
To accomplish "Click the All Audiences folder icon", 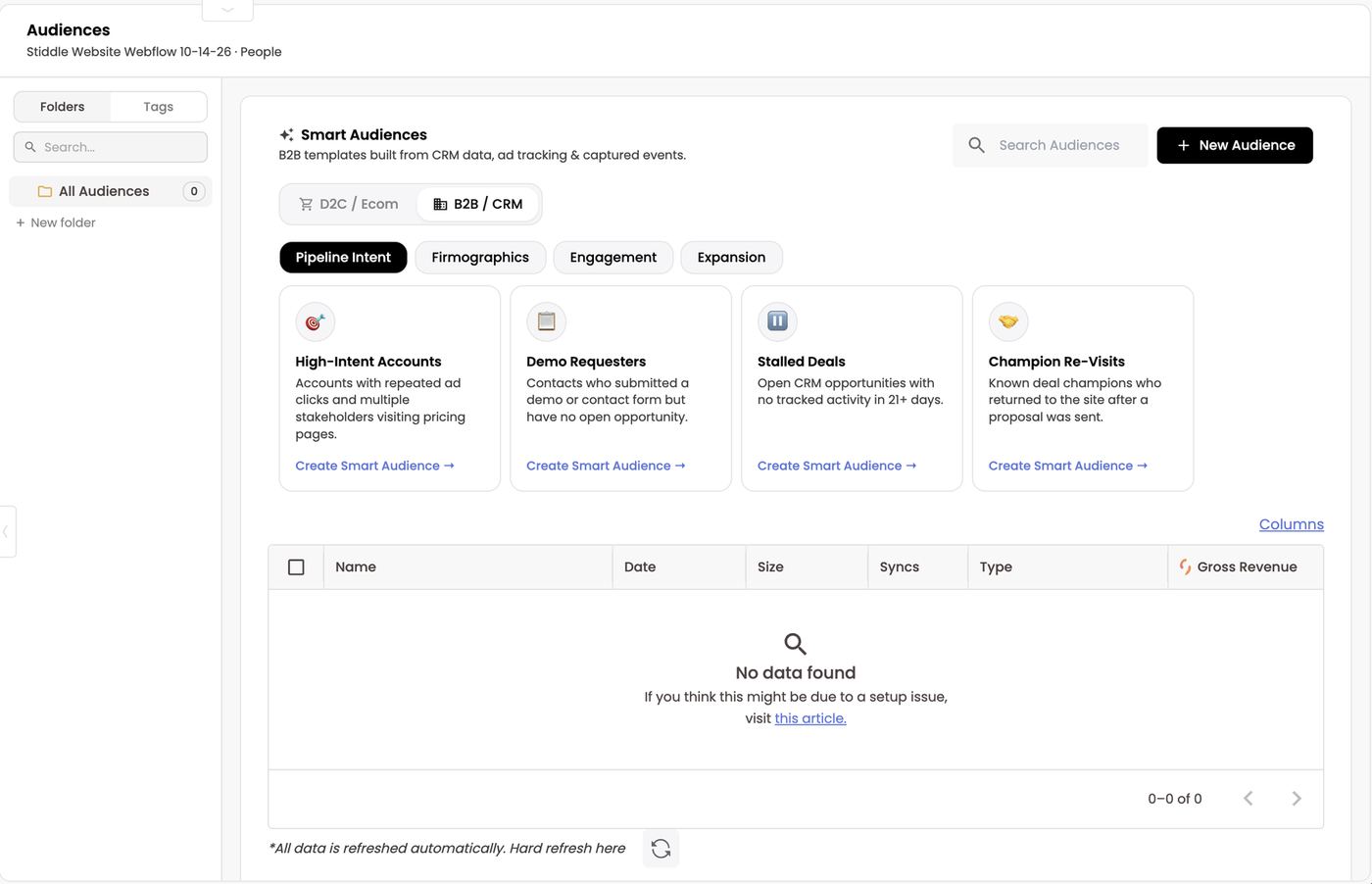I will [44, 191].
